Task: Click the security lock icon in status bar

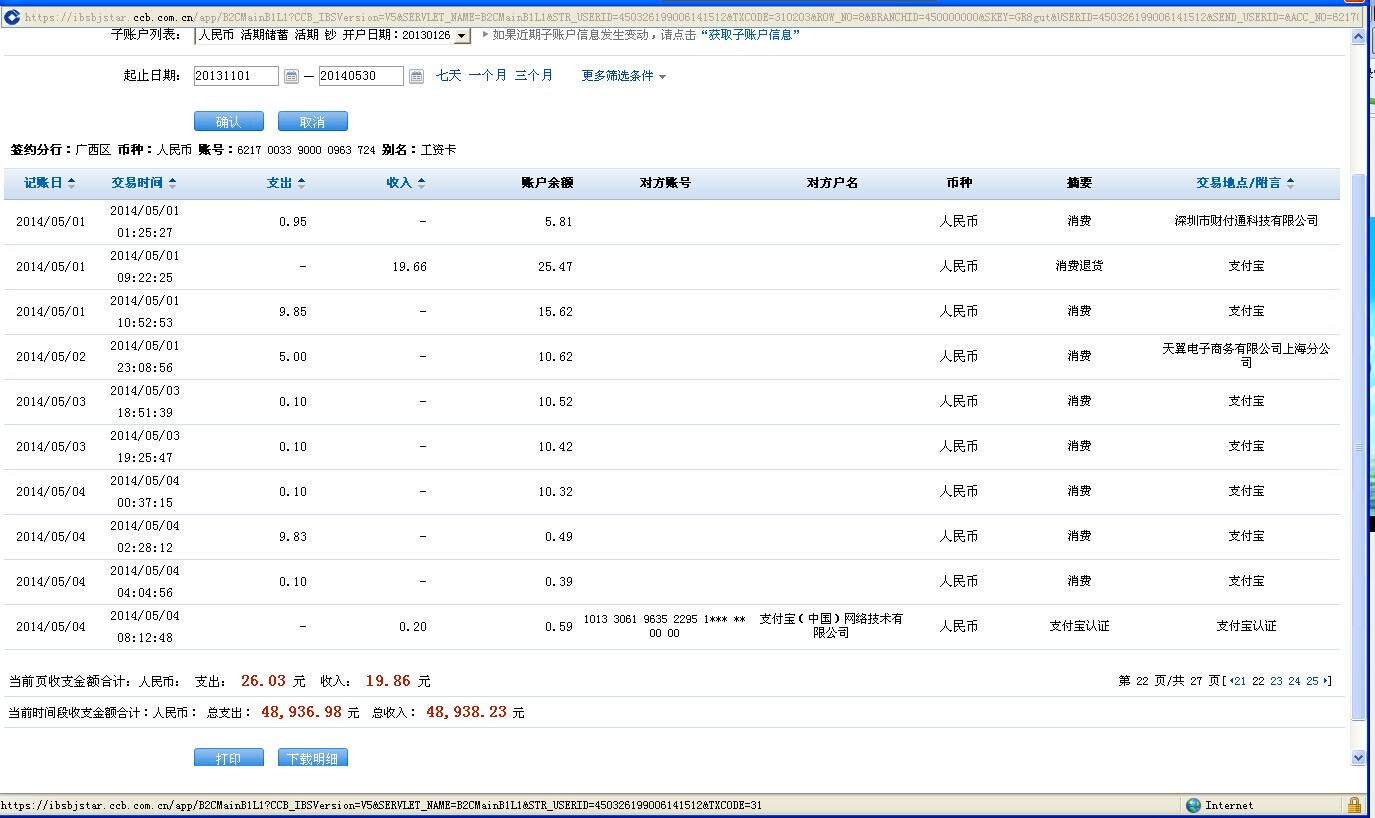Action: point(1354,805)
